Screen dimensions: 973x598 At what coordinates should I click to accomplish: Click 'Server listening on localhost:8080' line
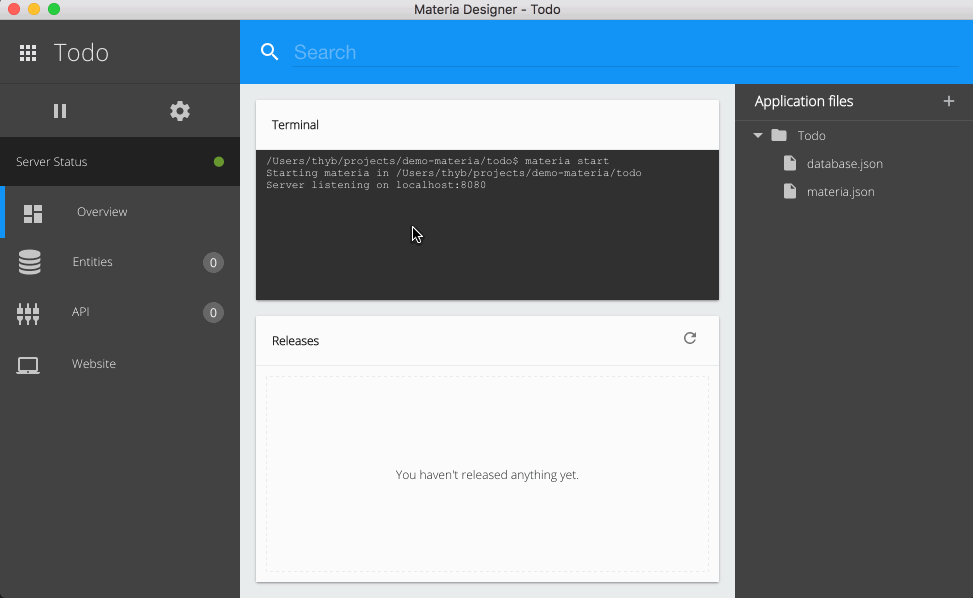pos(376,185)
